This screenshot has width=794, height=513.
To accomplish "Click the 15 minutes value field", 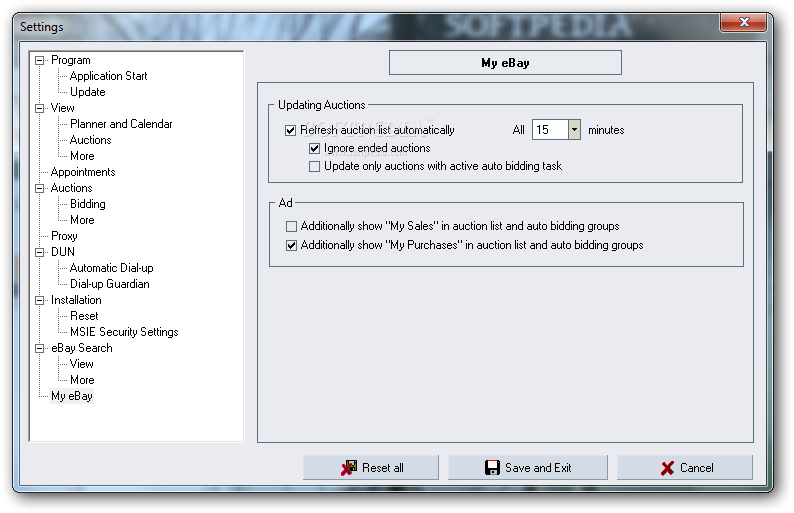I will point(550,130).
